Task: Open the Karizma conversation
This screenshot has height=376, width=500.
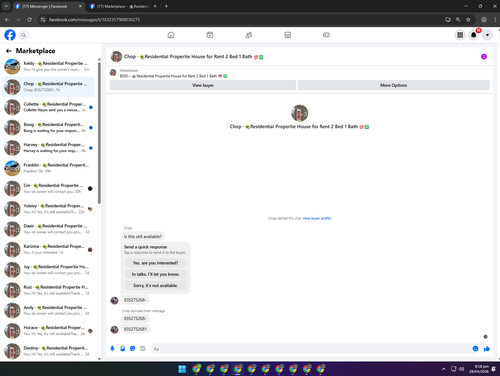Action: [49, 249]
